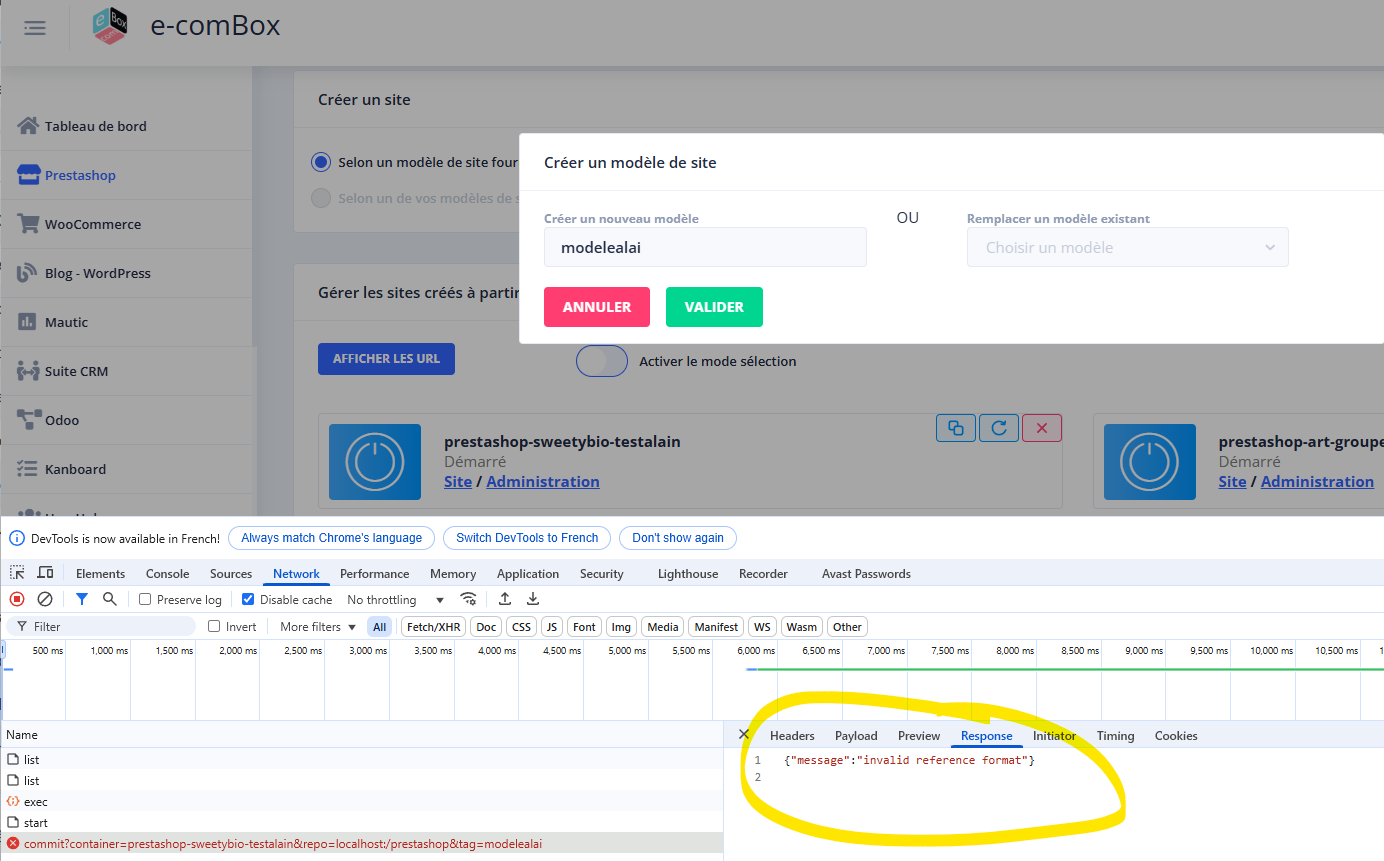Click the export HAR download icon

[533, 599]
